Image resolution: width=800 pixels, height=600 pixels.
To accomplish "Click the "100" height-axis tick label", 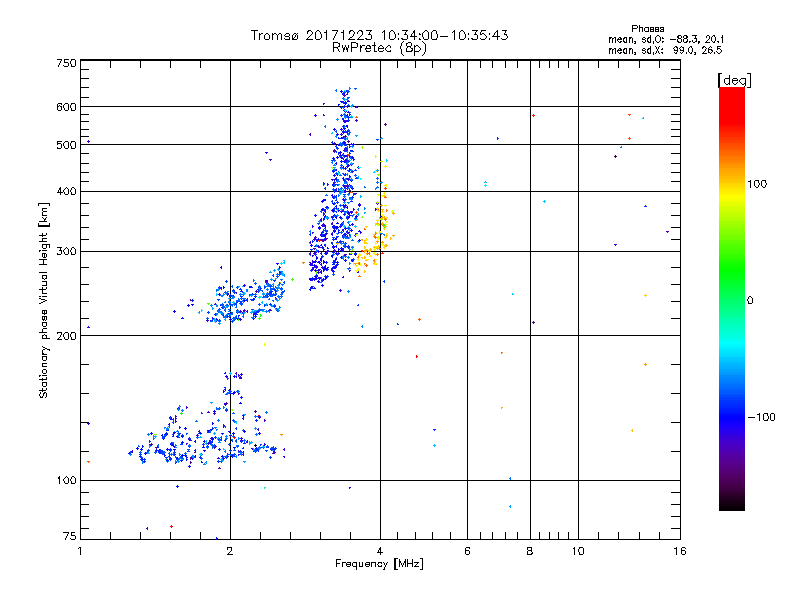I will [66, 480].
